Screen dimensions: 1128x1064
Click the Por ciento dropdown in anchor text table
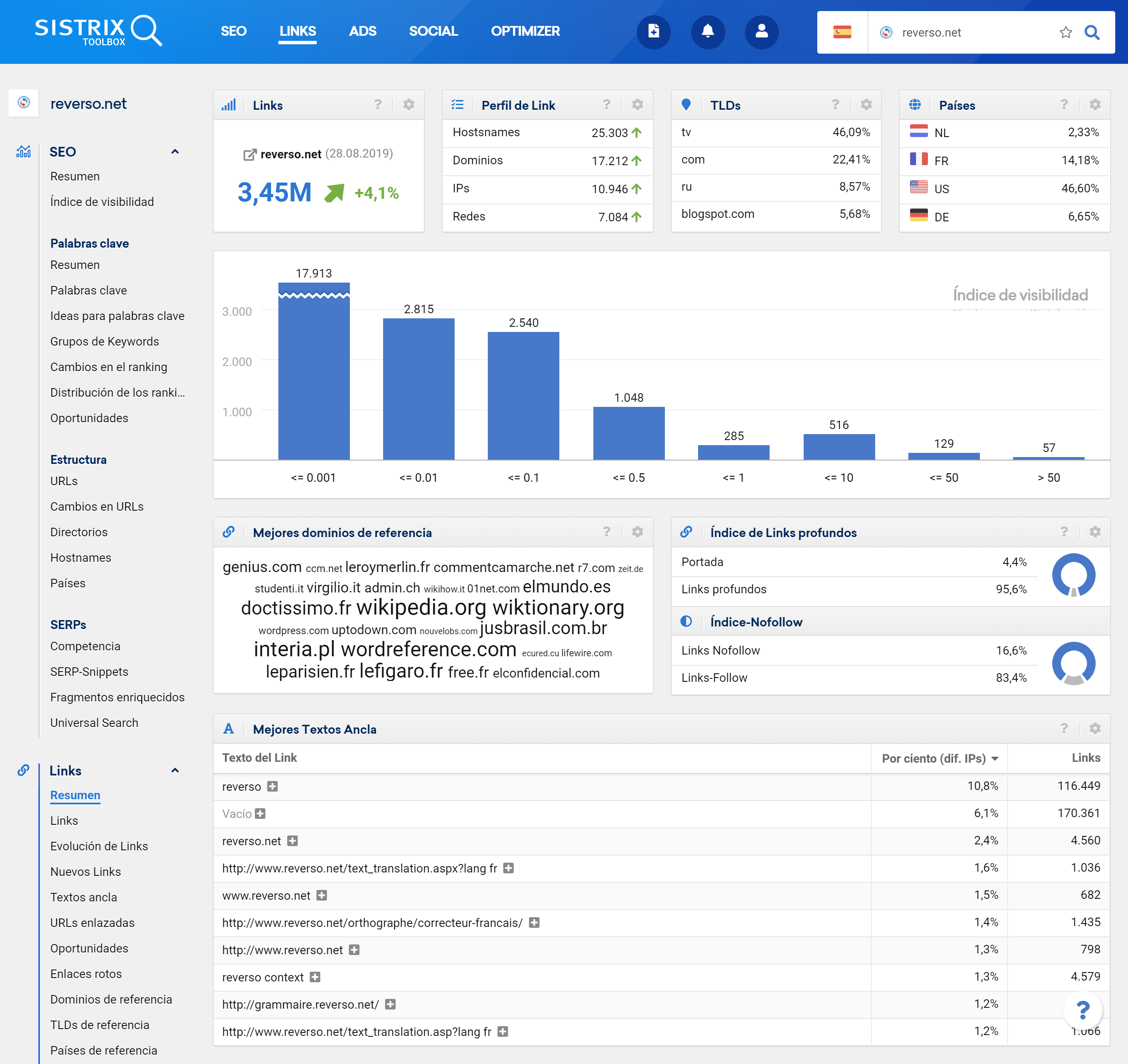pos(940,757)
